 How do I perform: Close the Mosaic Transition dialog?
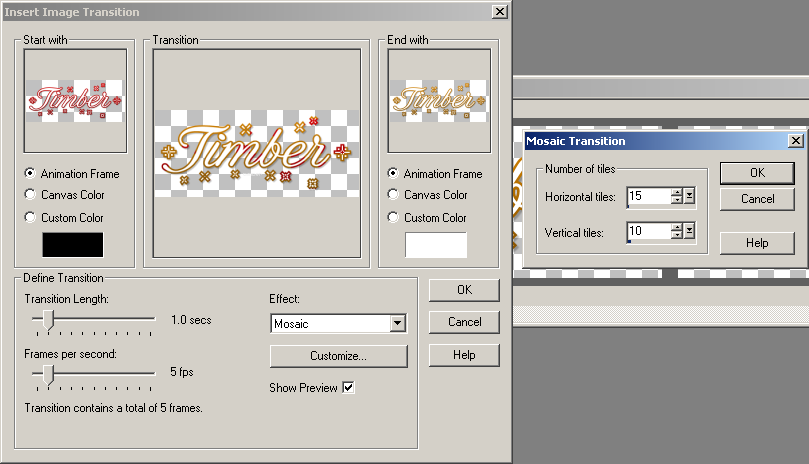tap(795, 141)
